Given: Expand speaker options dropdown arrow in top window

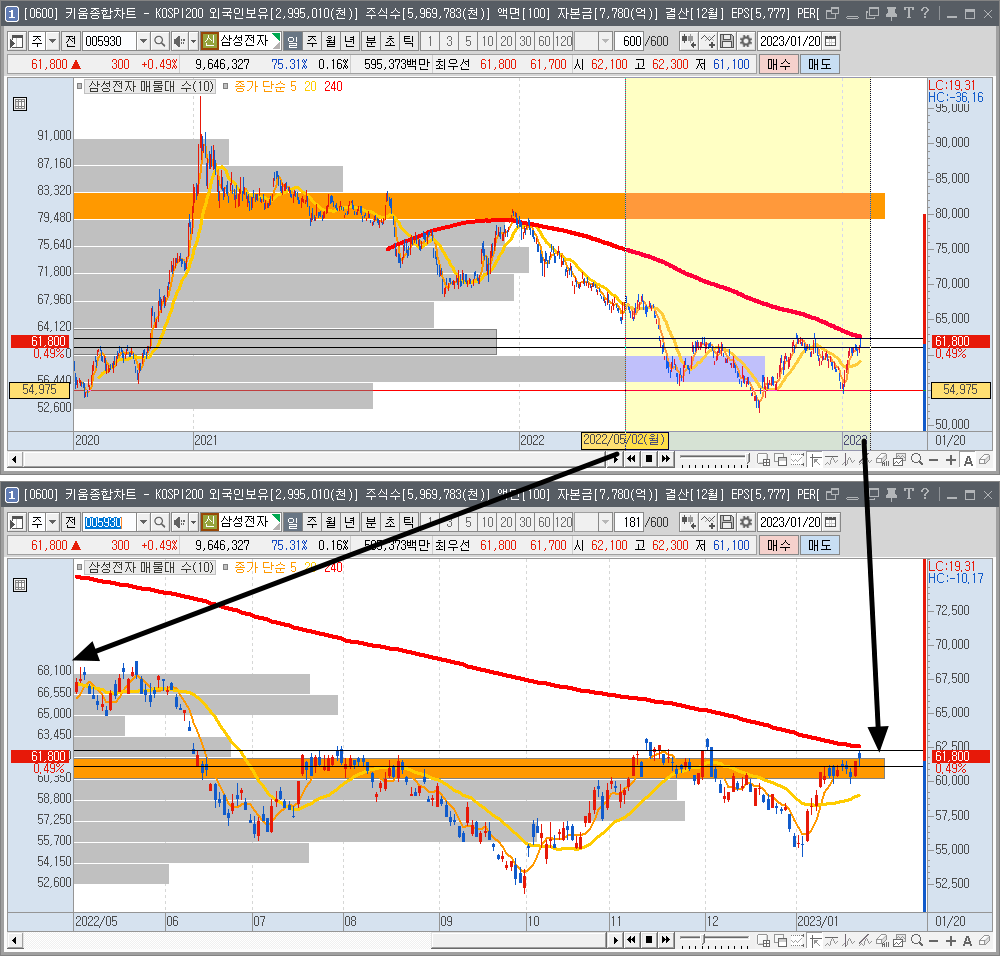Looking at the screenshot, I should 193,41.
